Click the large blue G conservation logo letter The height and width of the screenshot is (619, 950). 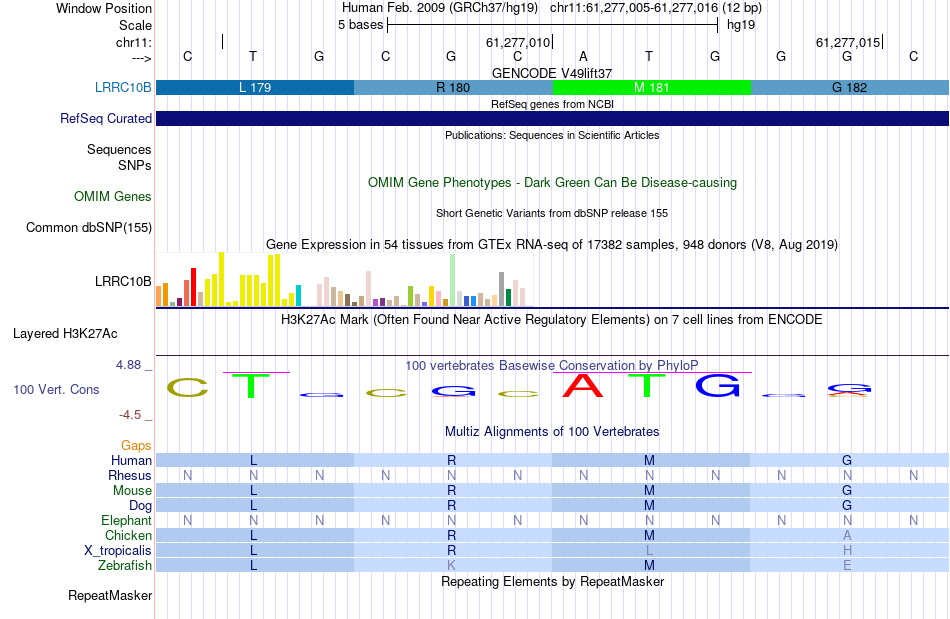(x=718, y=386)
